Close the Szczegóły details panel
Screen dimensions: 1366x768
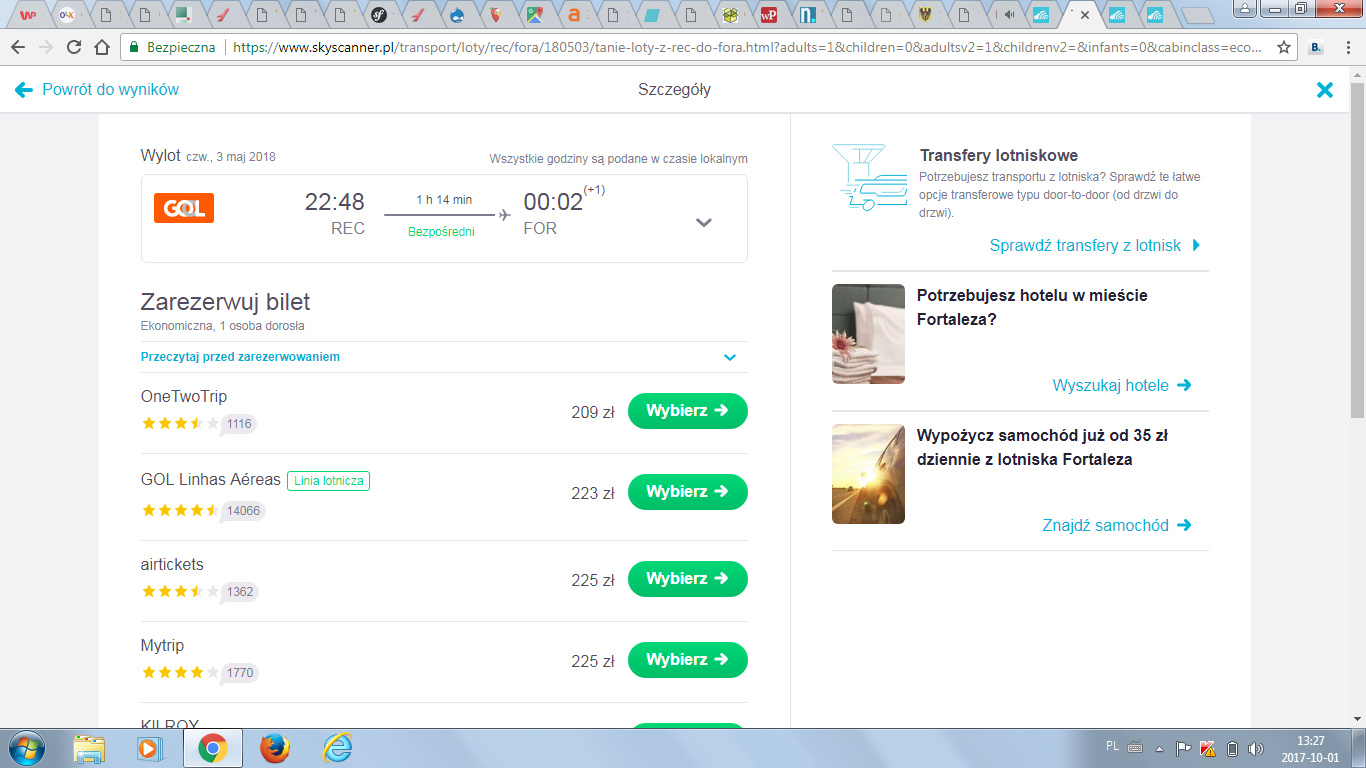(1325, 90)
